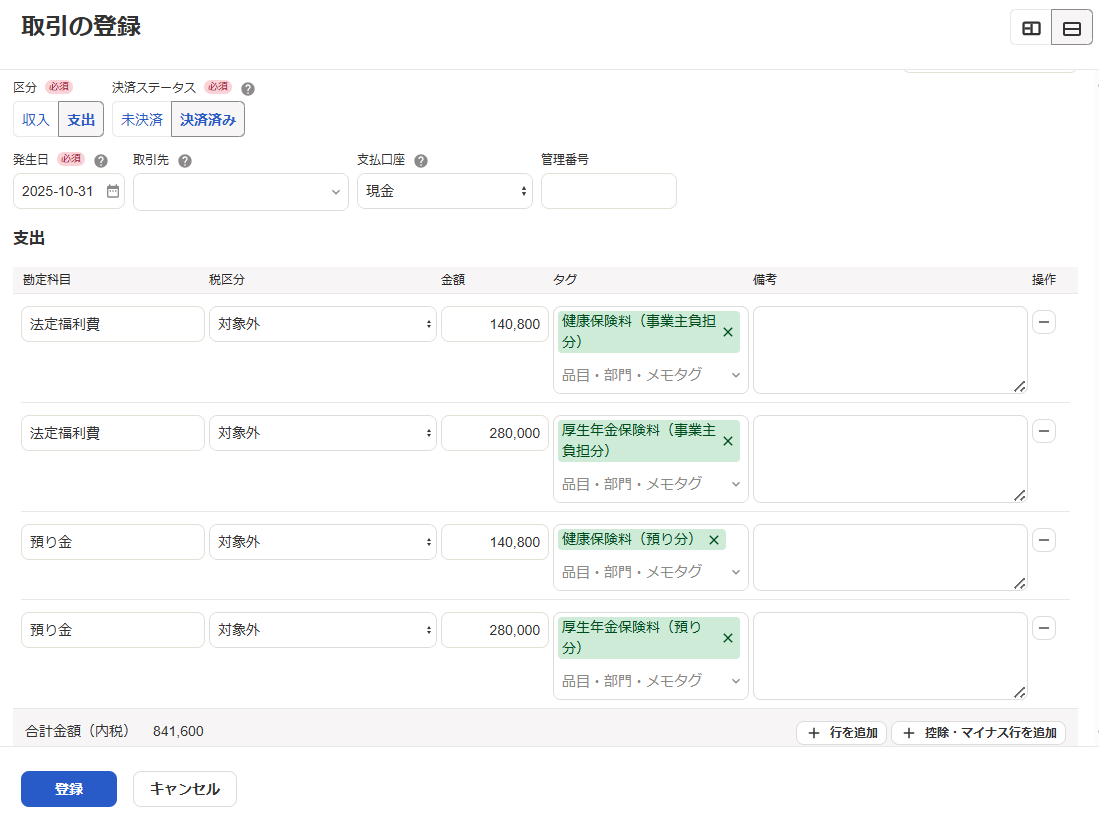Open 税区分 dropdown for 140,800 法定福利費 row
Screen dimensions: 1099x815
[322, 324]
